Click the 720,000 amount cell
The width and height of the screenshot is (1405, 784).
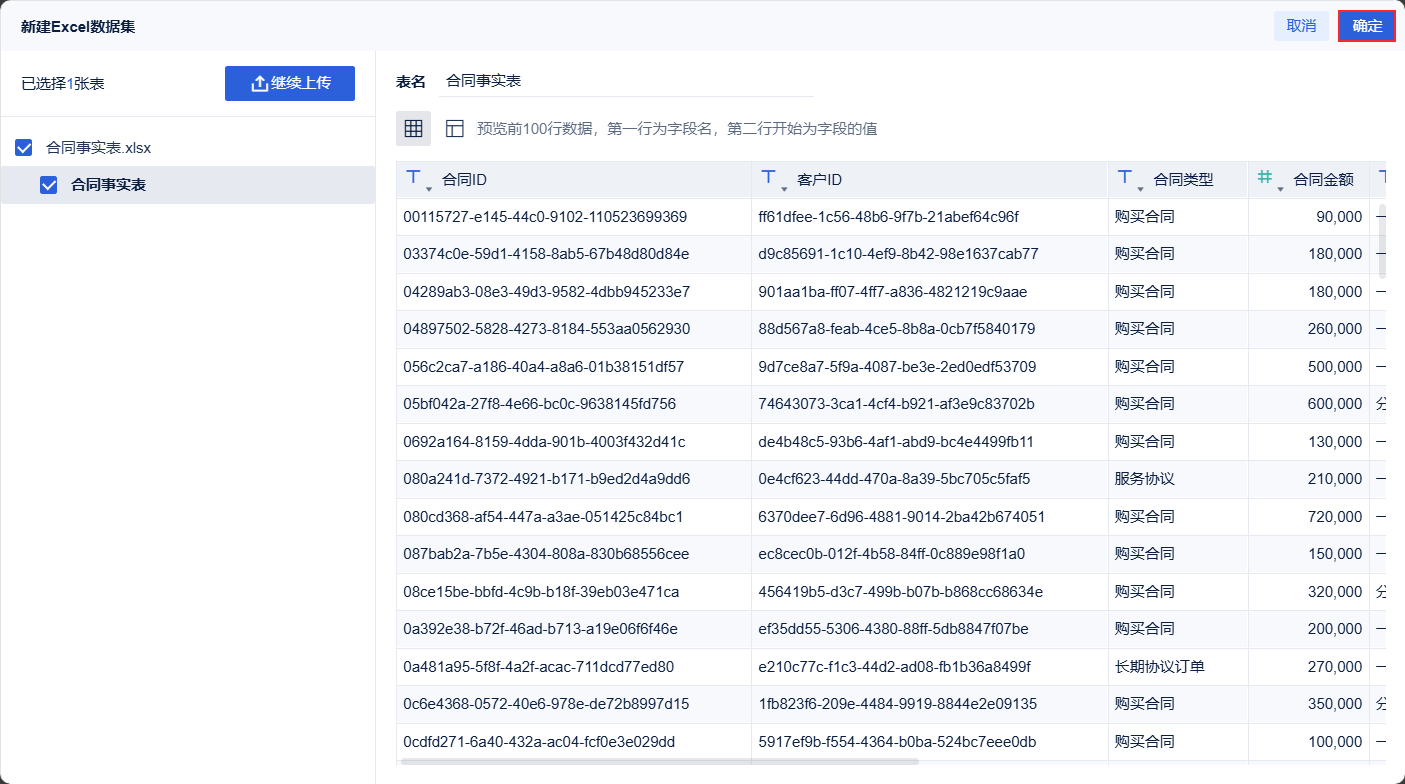[1335, 517]
